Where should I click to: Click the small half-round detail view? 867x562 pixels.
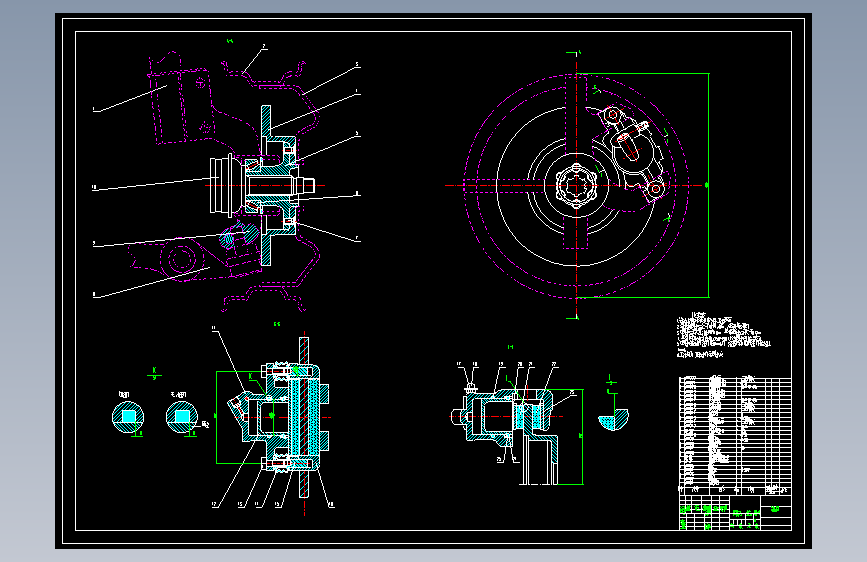[613, 419]
